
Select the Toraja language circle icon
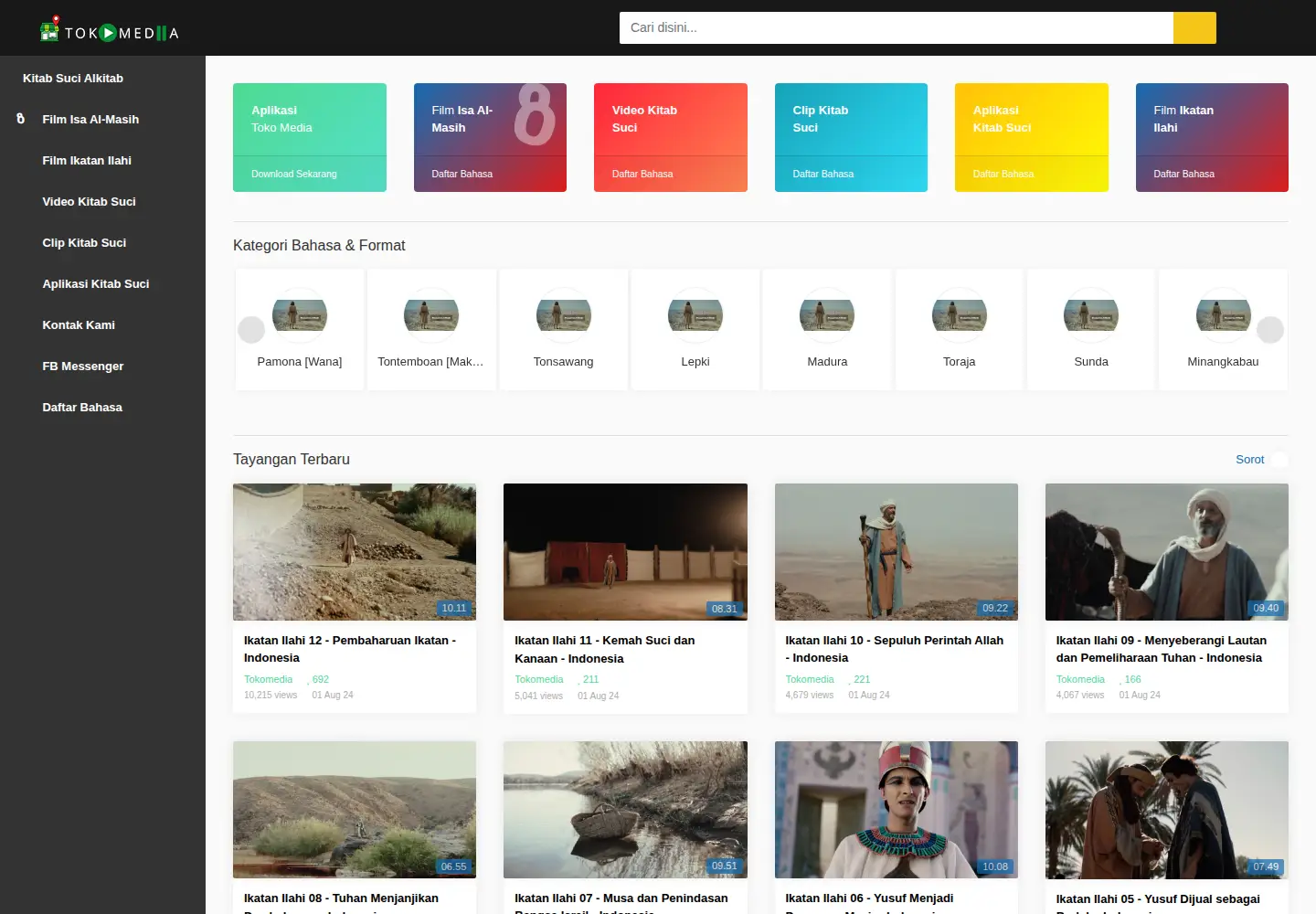point(960,315)
